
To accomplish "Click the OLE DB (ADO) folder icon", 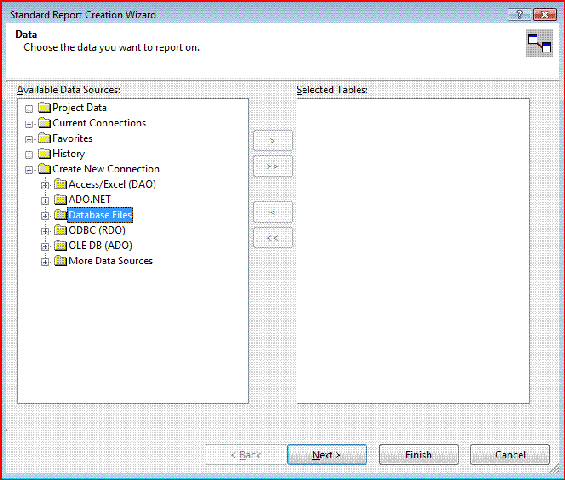I will 60,245.
